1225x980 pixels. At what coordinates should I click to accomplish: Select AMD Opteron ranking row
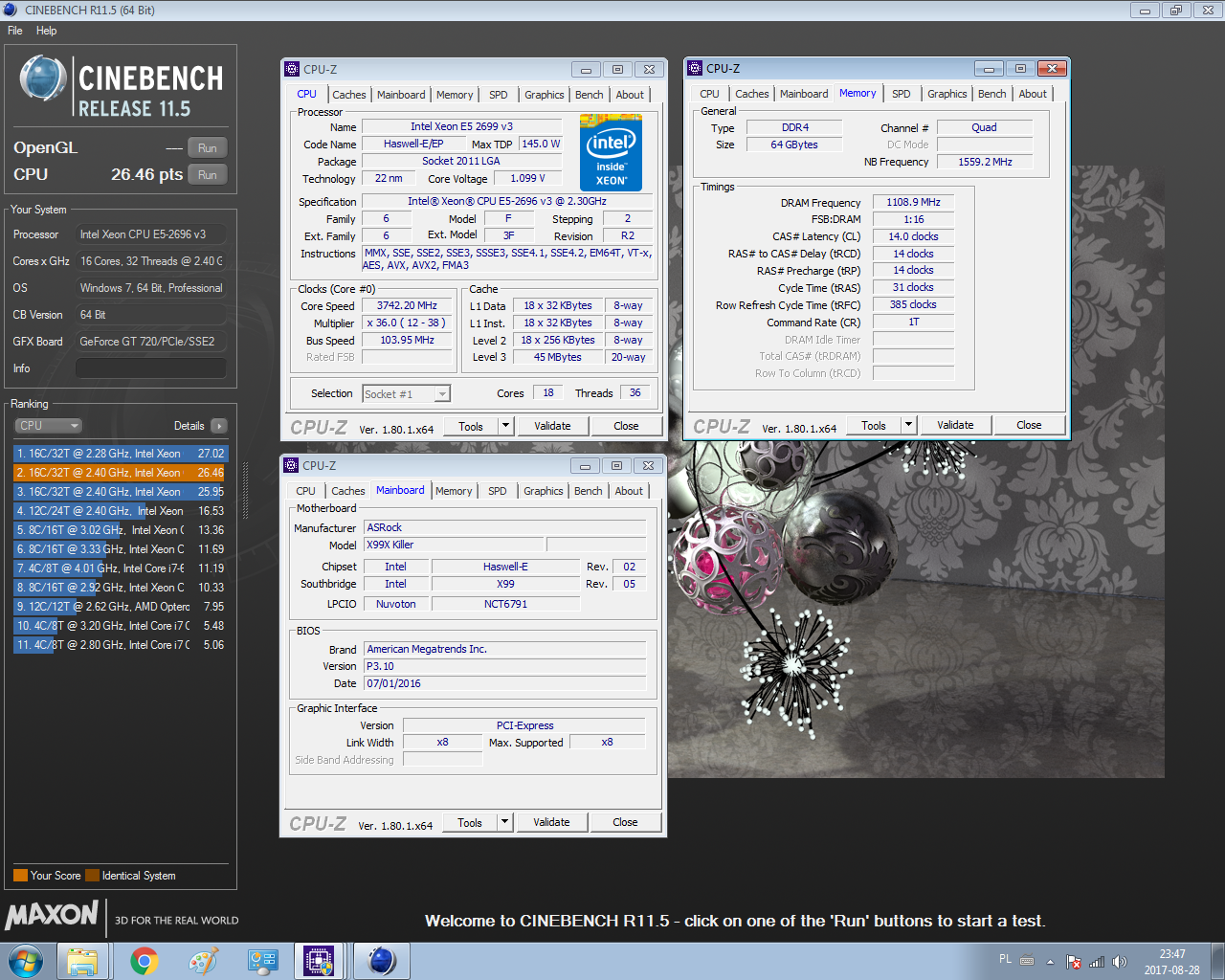coord(121,607)
